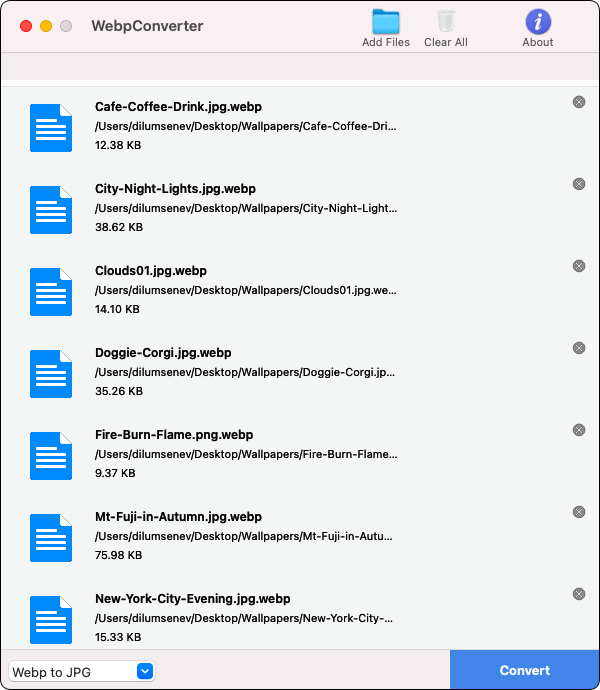Open the Webp to JPG format dropdown

tap(81, 672)
